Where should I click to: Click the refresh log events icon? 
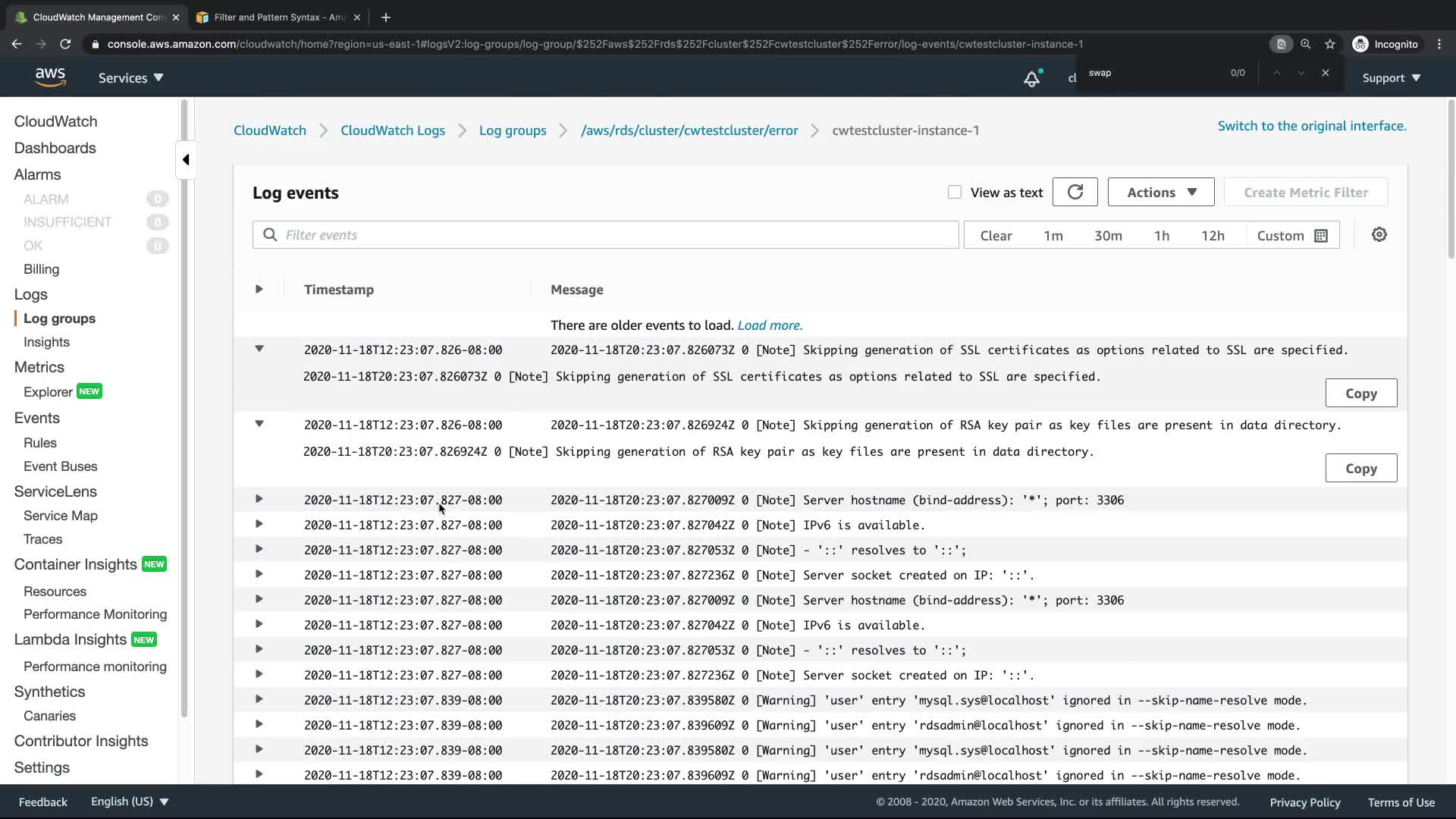pos(1075,193)
